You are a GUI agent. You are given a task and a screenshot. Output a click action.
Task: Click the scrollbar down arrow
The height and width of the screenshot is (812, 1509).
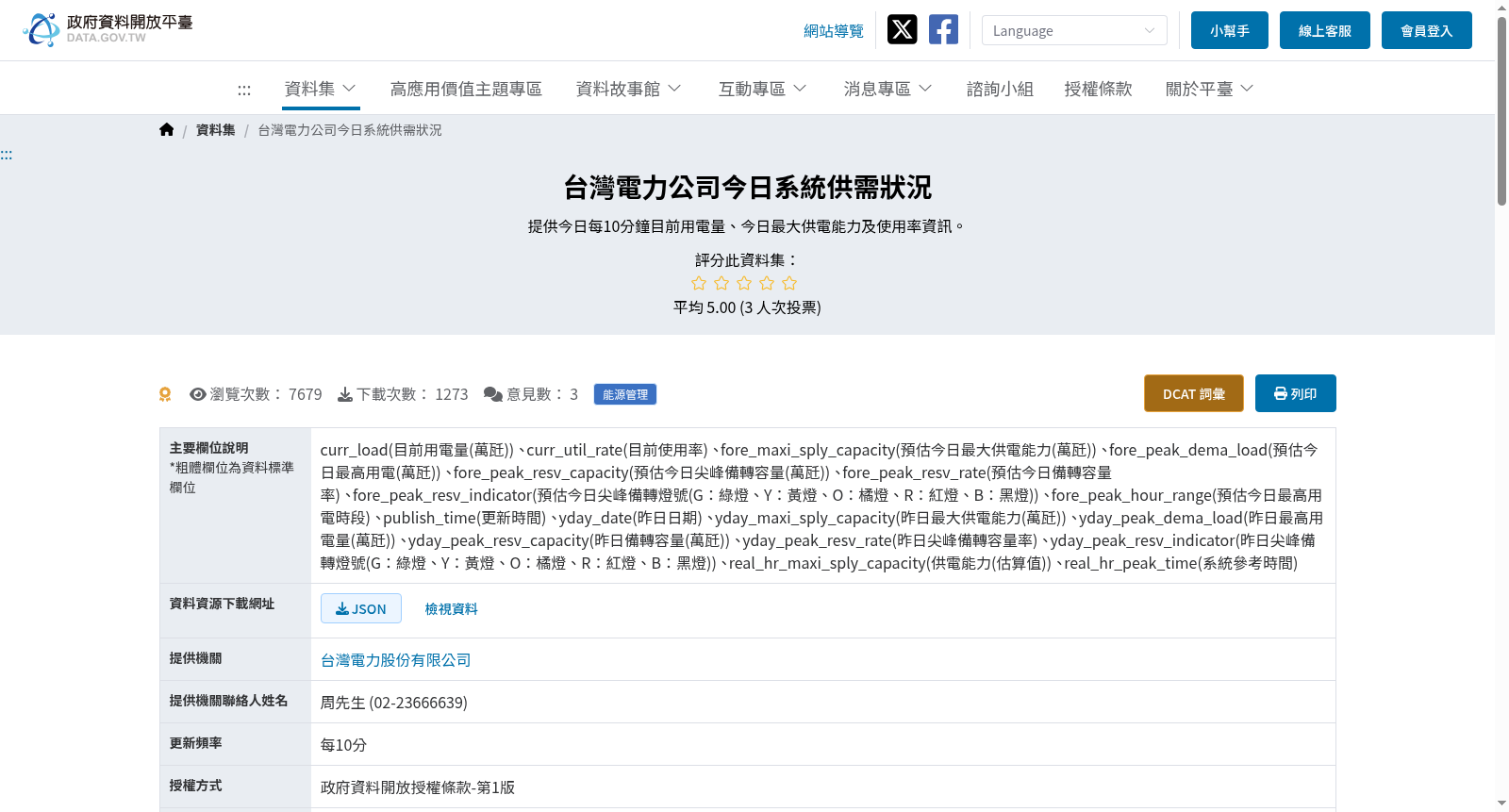pos(1501,804)
